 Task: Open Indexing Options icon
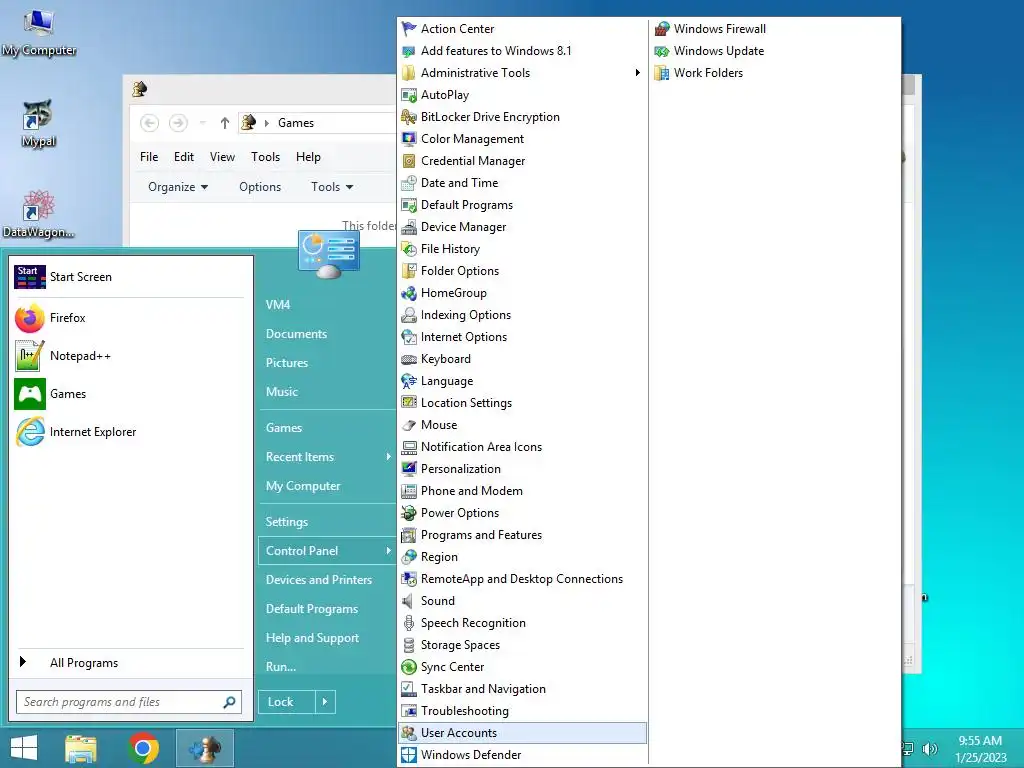point(409,315)
